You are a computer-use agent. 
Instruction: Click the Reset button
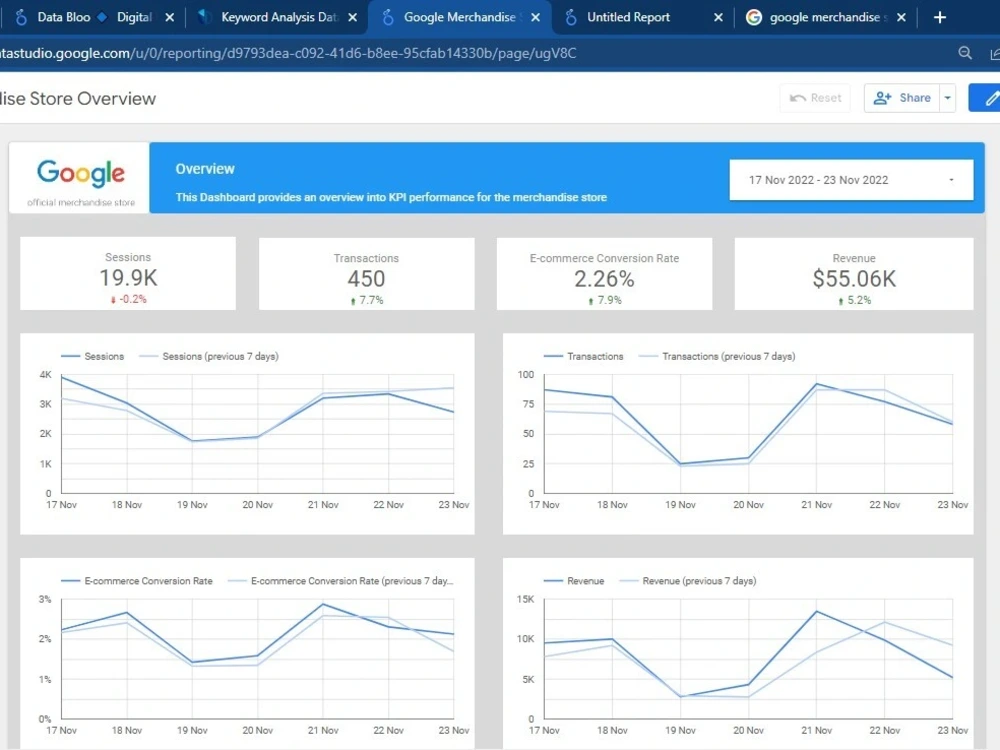coord(815,98)
